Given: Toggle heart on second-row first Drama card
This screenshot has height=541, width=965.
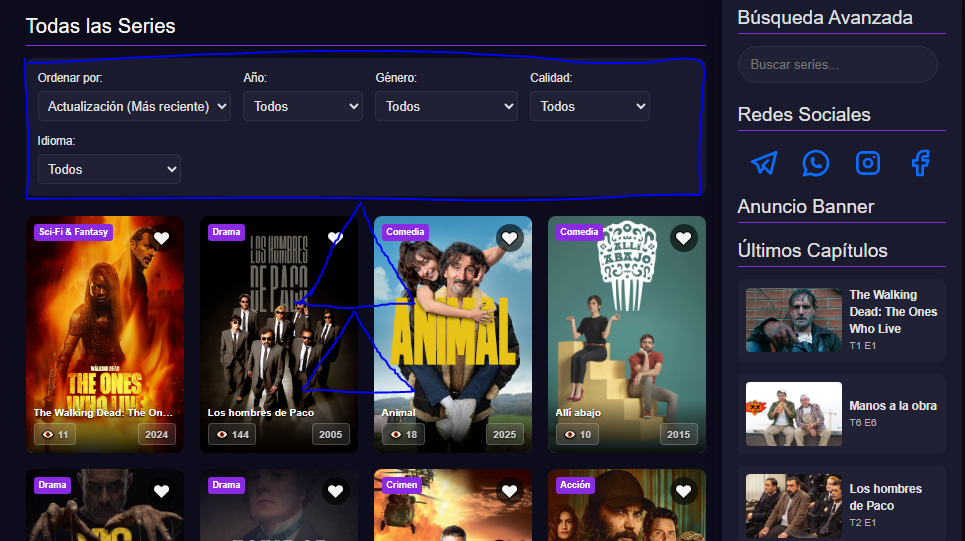Looking at the screenshot, I should (x=162, y=491).
